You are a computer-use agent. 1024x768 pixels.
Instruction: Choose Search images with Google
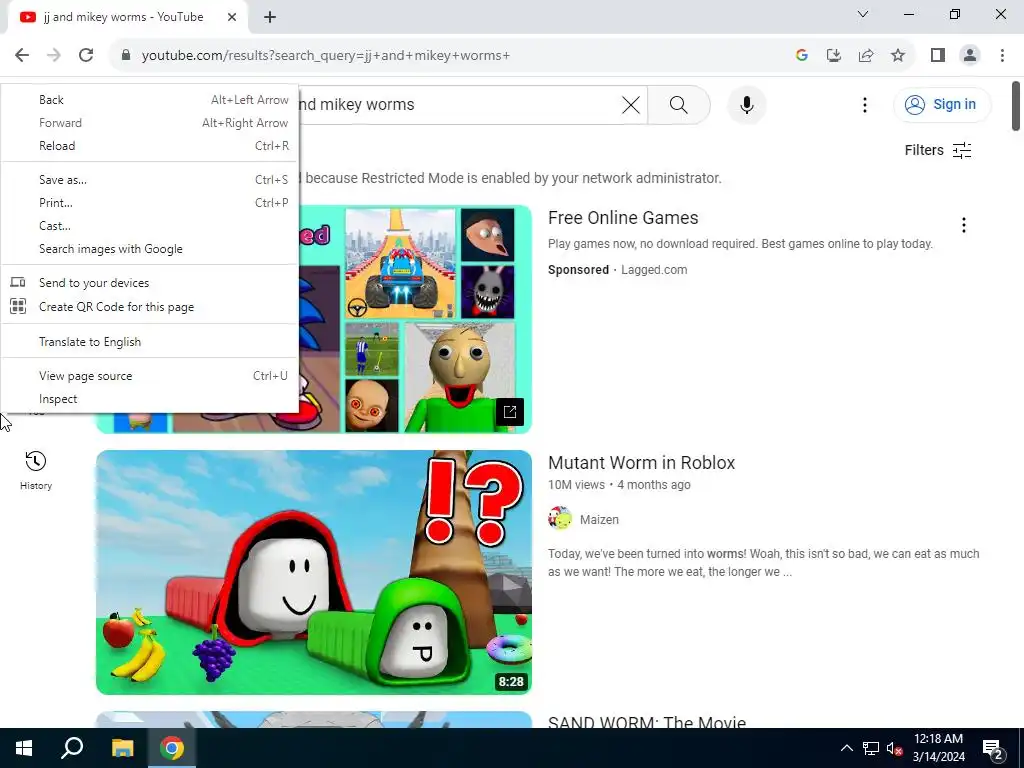pos(150,249)
